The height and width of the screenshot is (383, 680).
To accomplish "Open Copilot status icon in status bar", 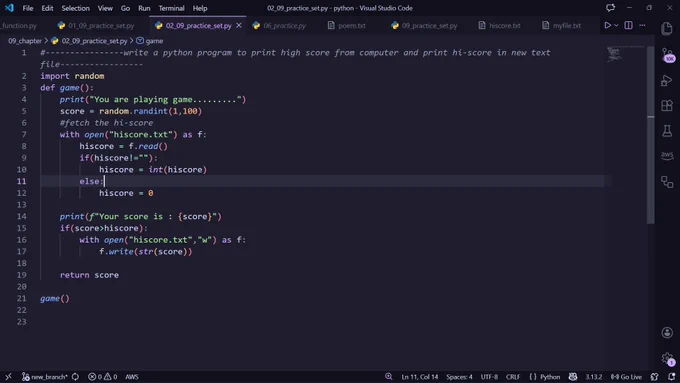I will click(x=573, y=376).
